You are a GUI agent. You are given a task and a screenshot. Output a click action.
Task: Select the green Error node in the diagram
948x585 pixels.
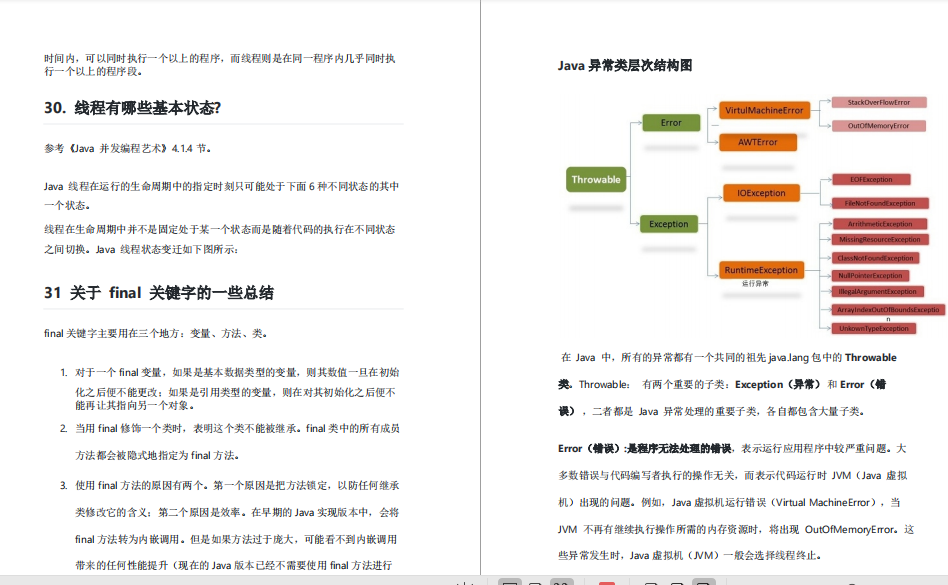671,123
